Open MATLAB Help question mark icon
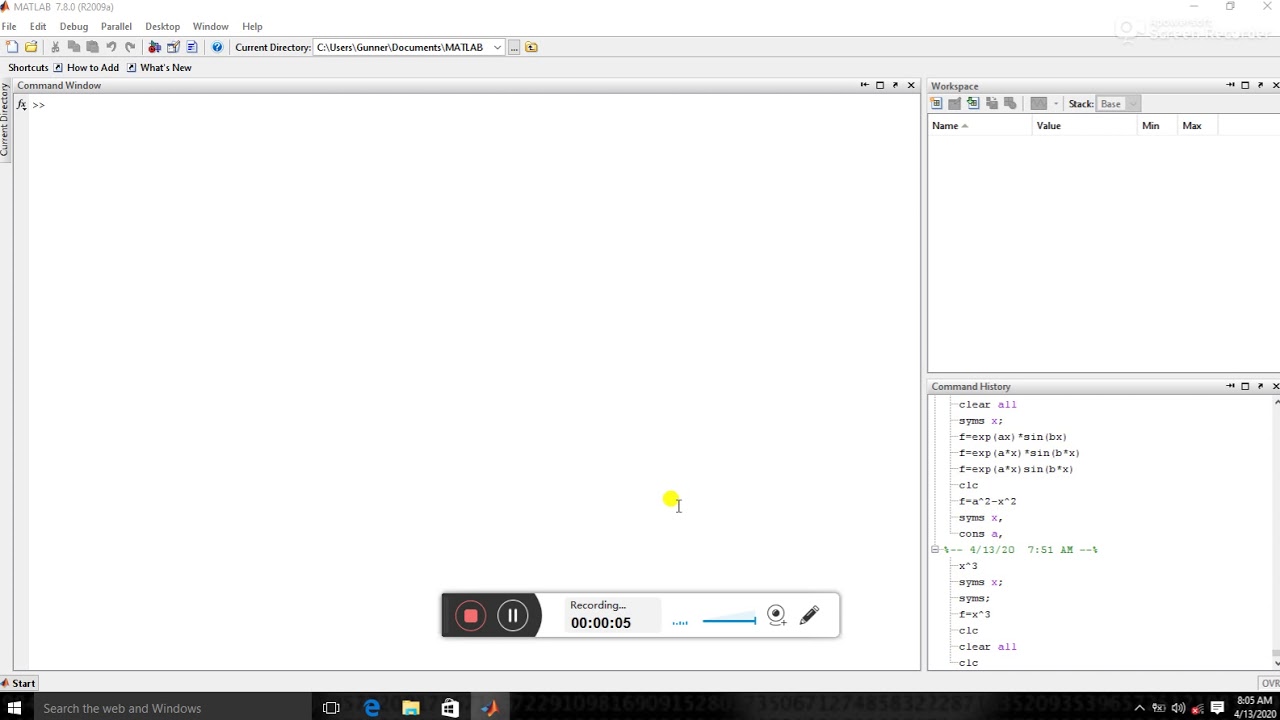The width and height of the screenshot is (1280, 720). (x=217, y=47)
